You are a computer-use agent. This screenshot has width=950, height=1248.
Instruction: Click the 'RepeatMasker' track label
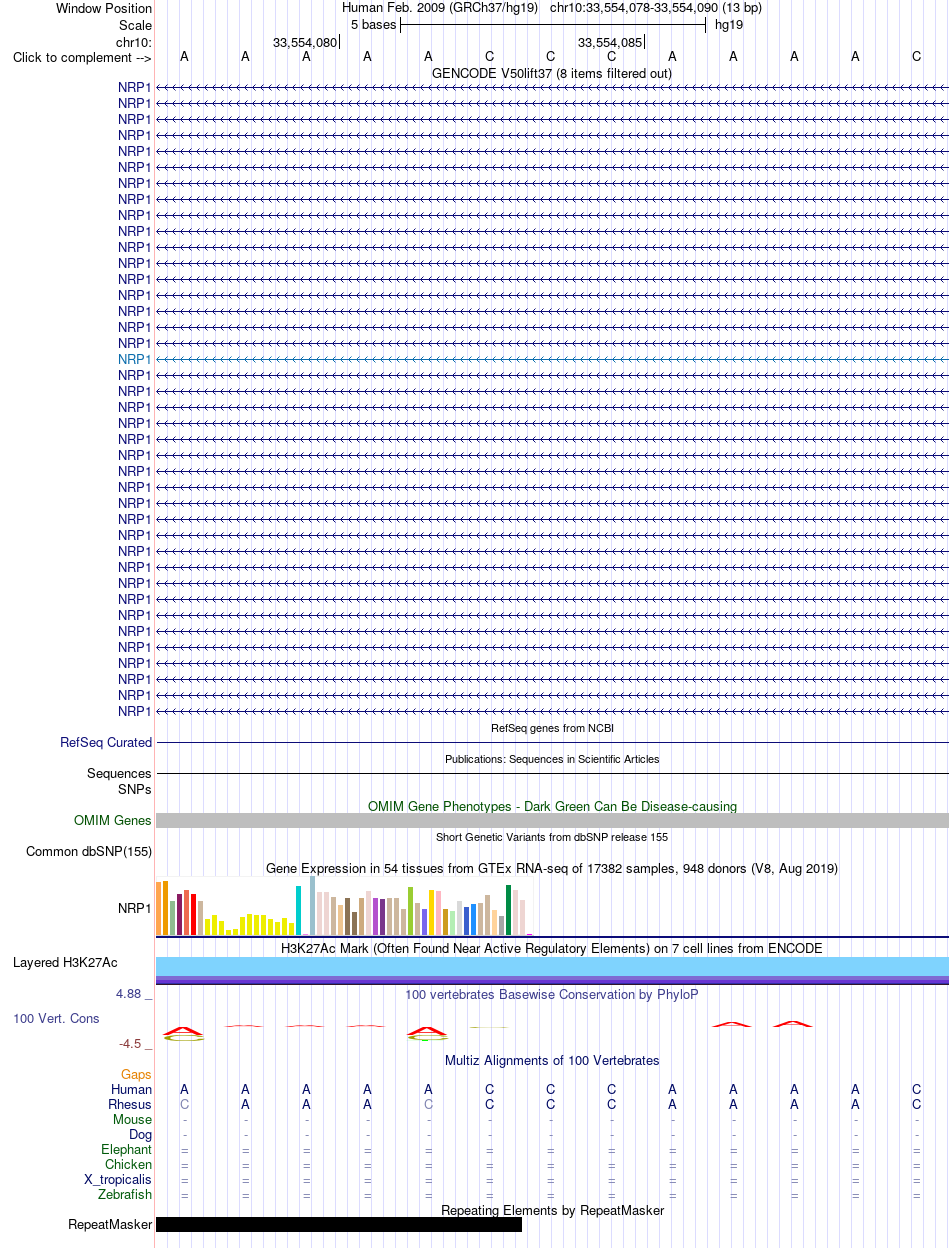110,1225
